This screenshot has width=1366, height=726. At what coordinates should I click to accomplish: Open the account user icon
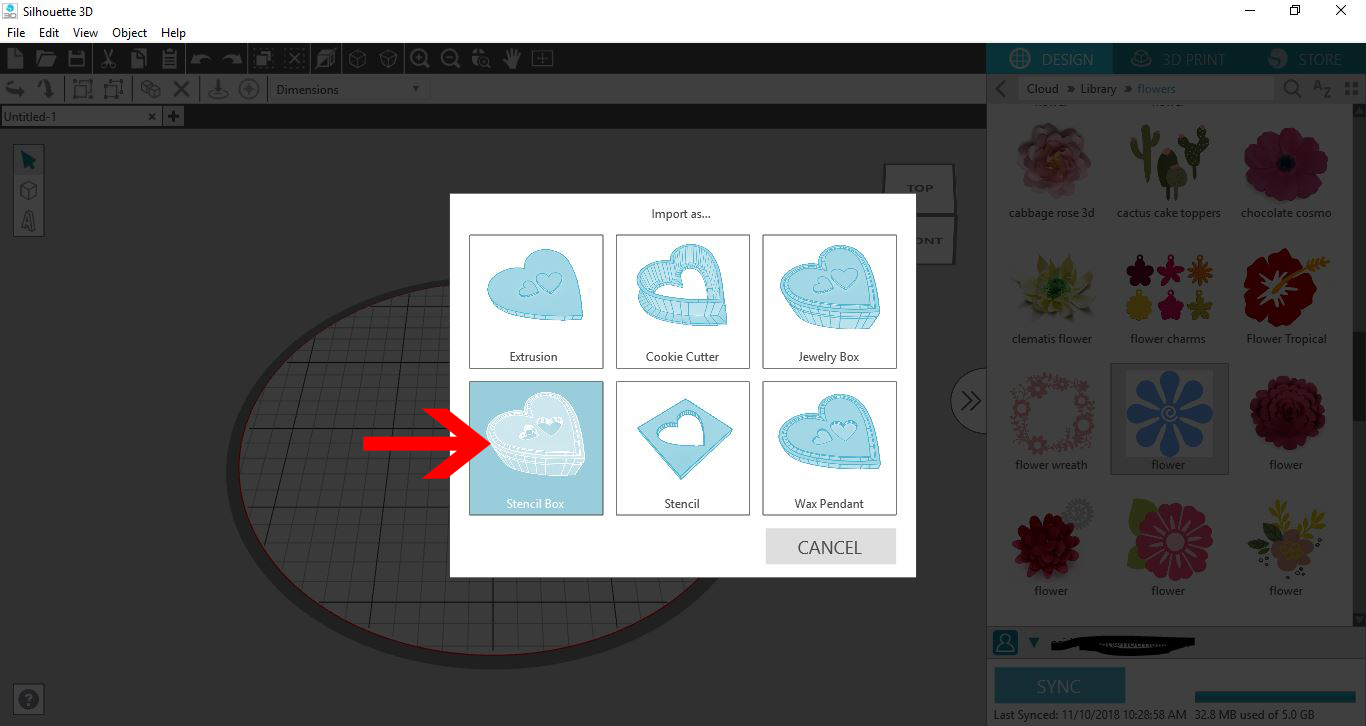[x=1005, y=642]
